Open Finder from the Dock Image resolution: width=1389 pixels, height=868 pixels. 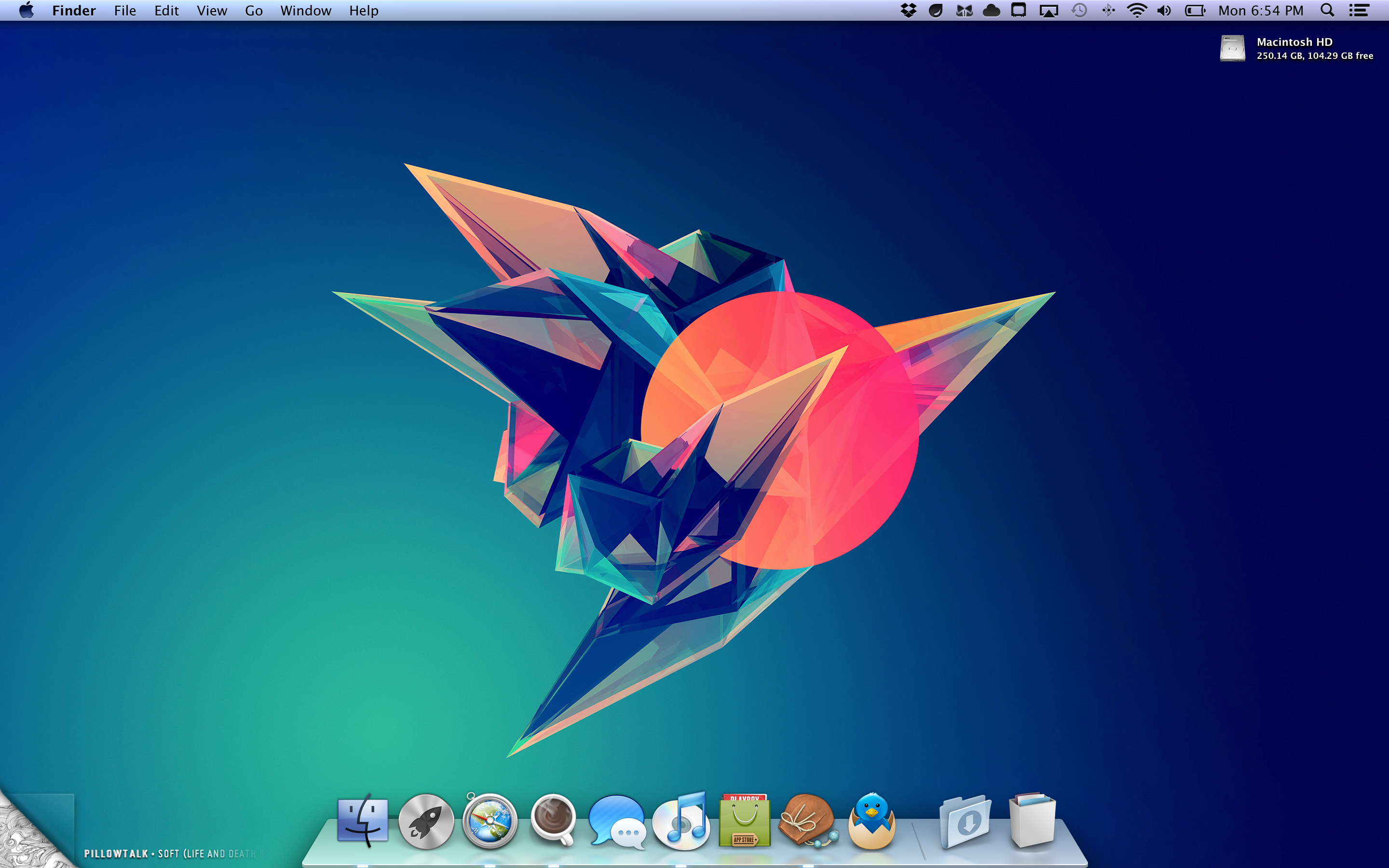[363, 820]
